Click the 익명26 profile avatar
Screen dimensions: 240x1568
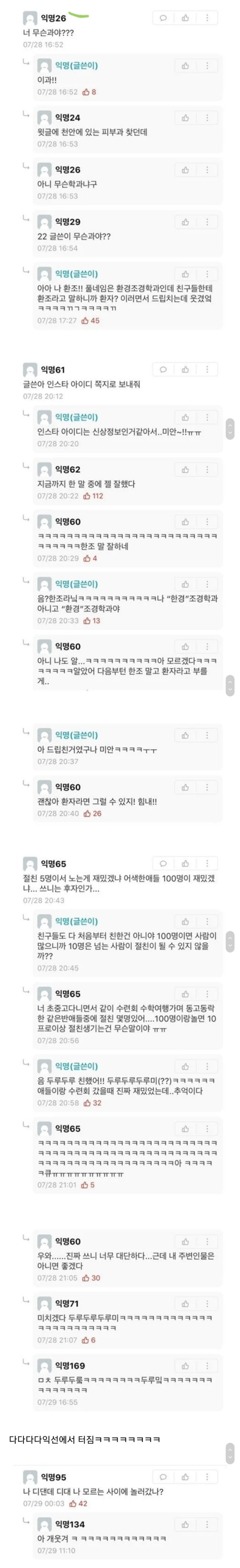(30, 18)
